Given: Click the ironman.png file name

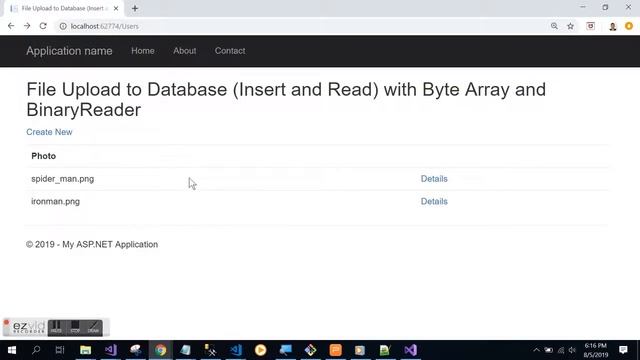Looking at the screenshot, I should pyautogui.click(x=56, y=202).
